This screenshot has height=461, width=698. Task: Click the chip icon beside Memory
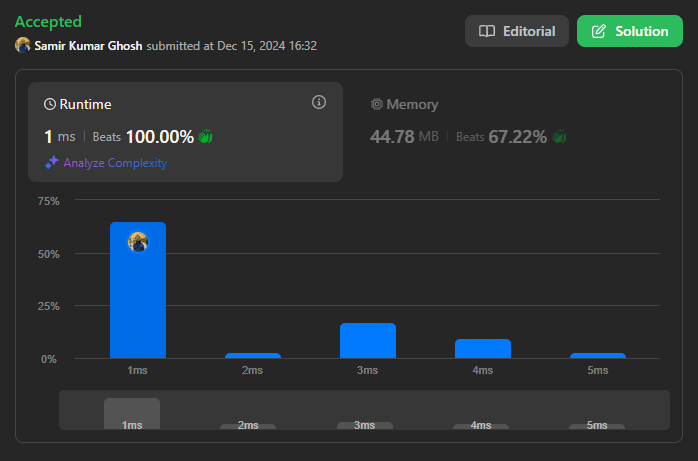(x=377, y=104)
